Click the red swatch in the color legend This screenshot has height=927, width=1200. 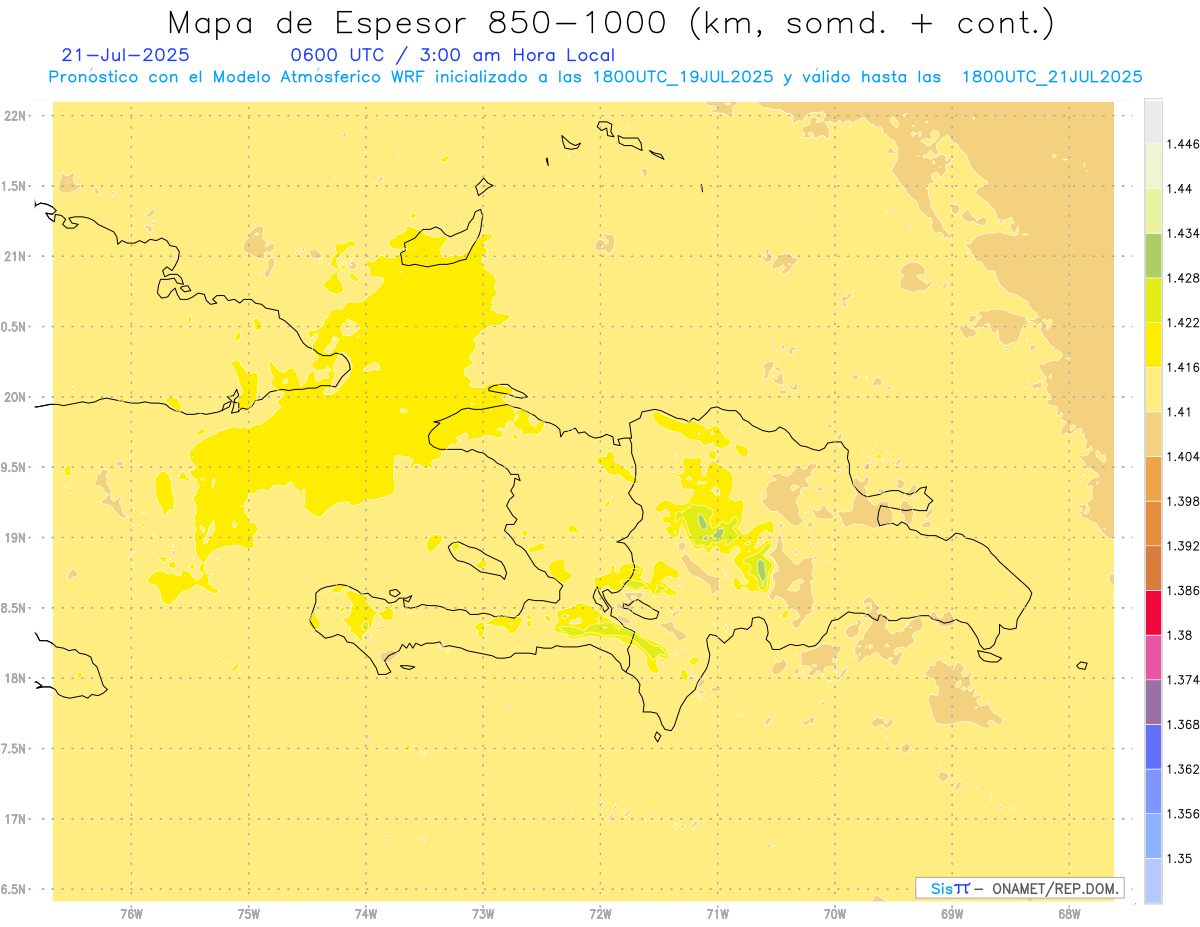pyautogui.click(x=1153, y=612)
